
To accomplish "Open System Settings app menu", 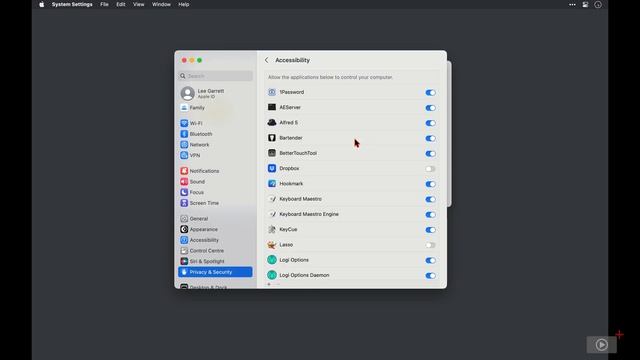I will (72, 4).
